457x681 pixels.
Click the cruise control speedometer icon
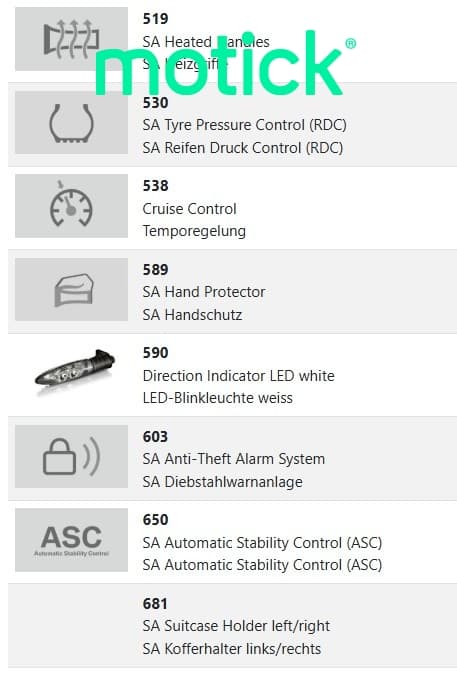71,206
